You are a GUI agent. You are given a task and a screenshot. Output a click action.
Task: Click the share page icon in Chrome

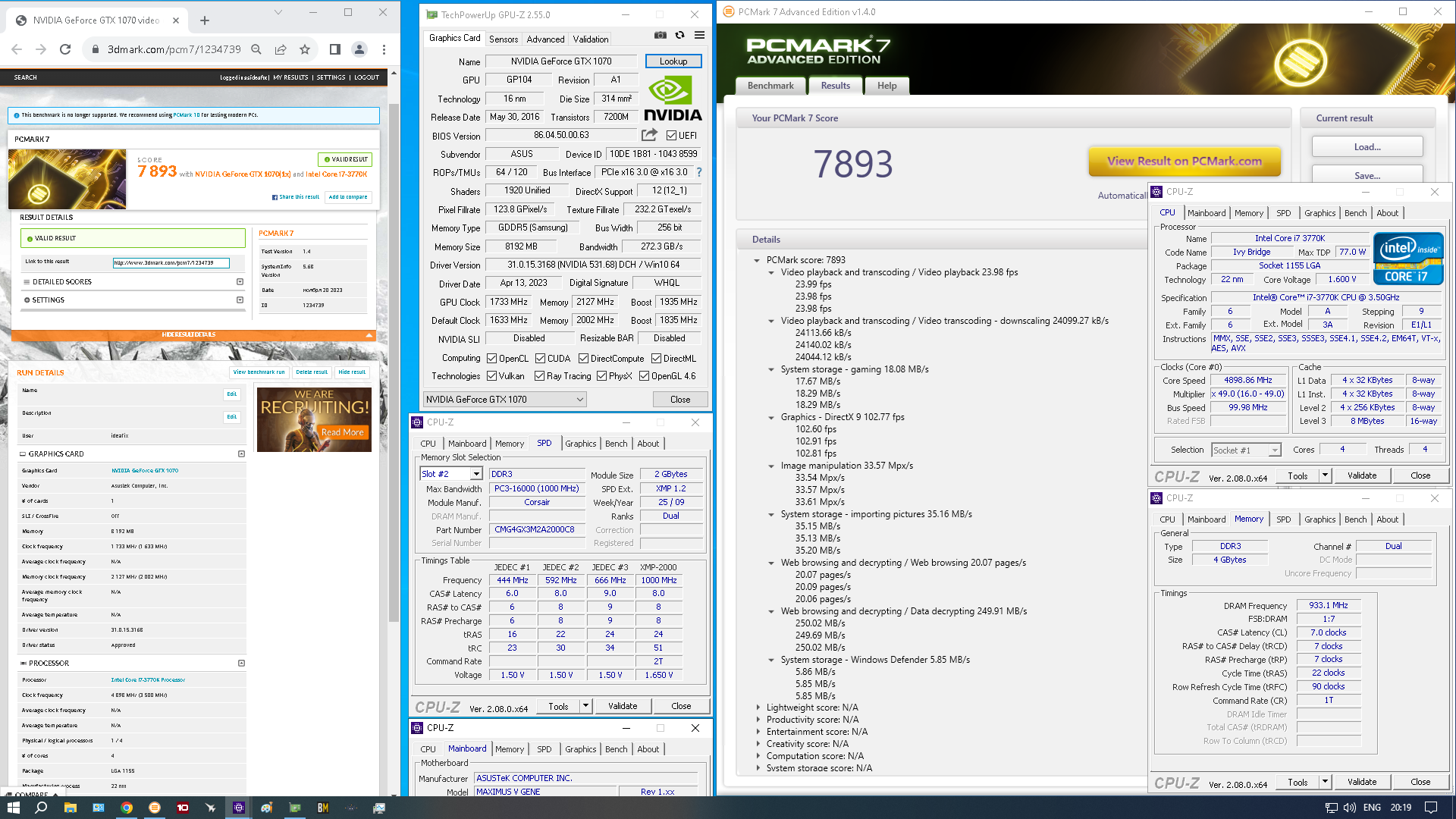click(281, 49)
